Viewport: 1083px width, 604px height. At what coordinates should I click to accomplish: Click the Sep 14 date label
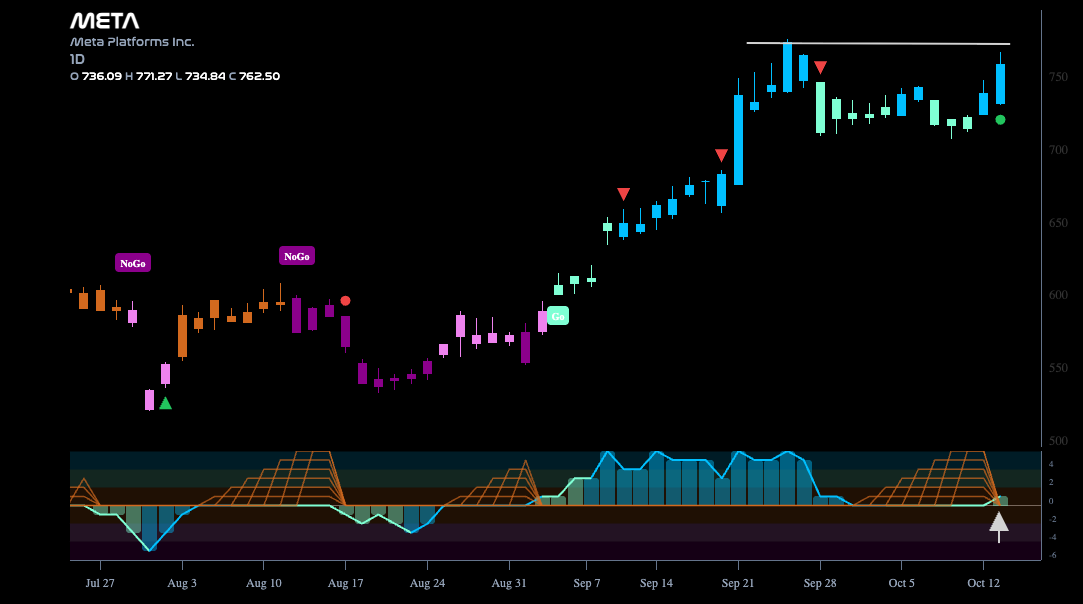pos(656,583)
